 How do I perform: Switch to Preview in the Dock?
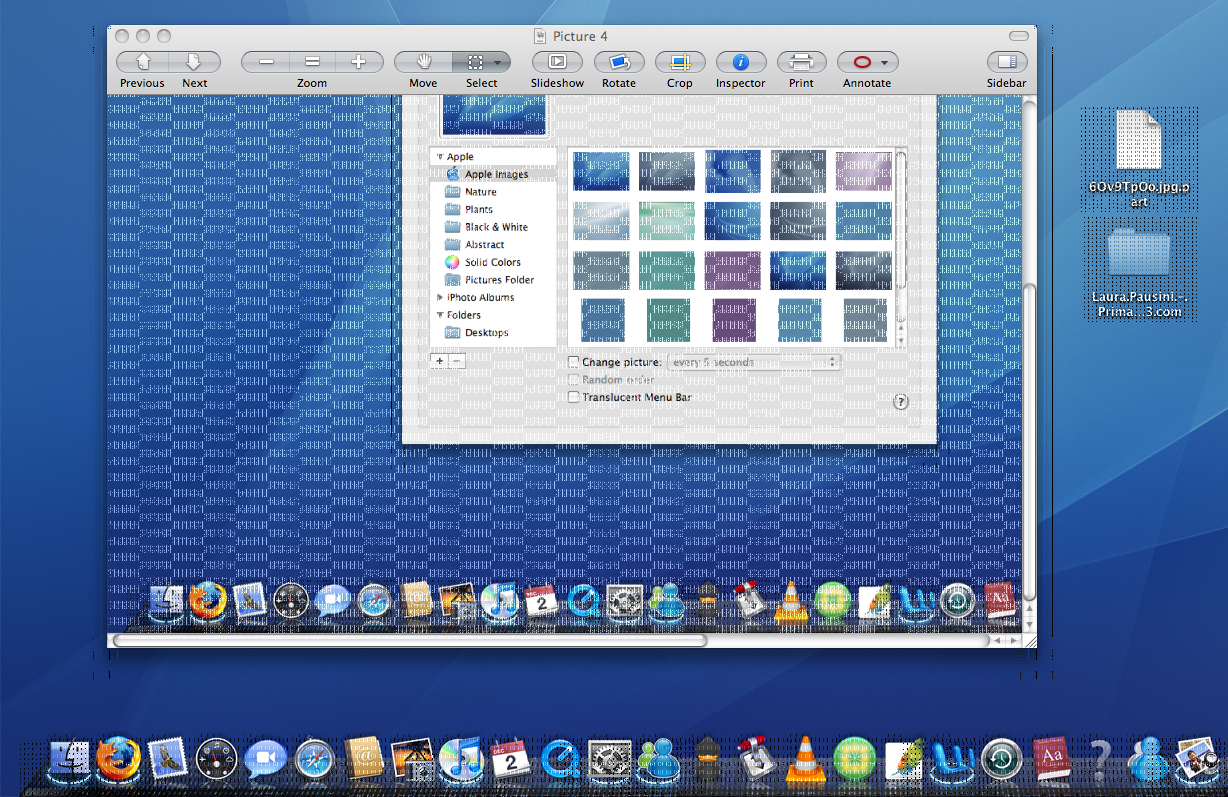(1196, 760)
